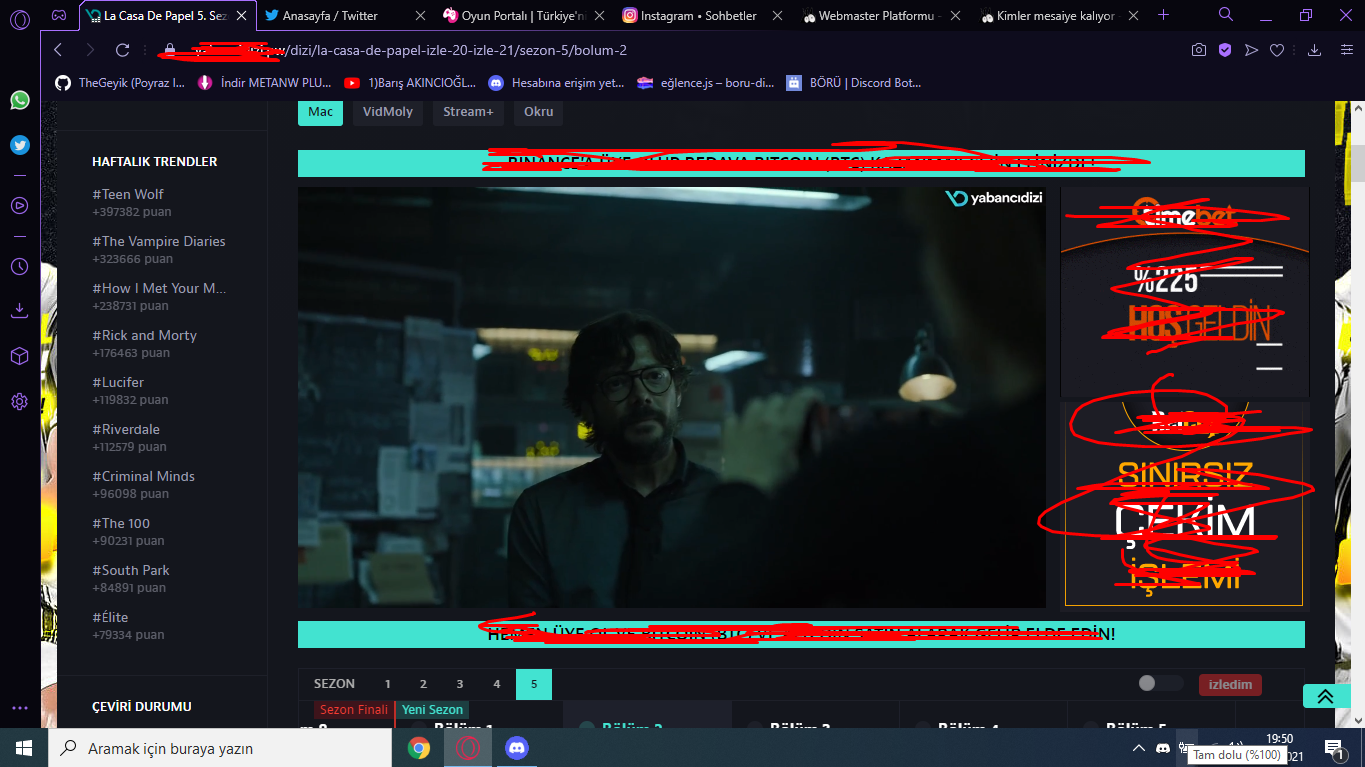Open #The 100 trend link

(x=119, y=523)
